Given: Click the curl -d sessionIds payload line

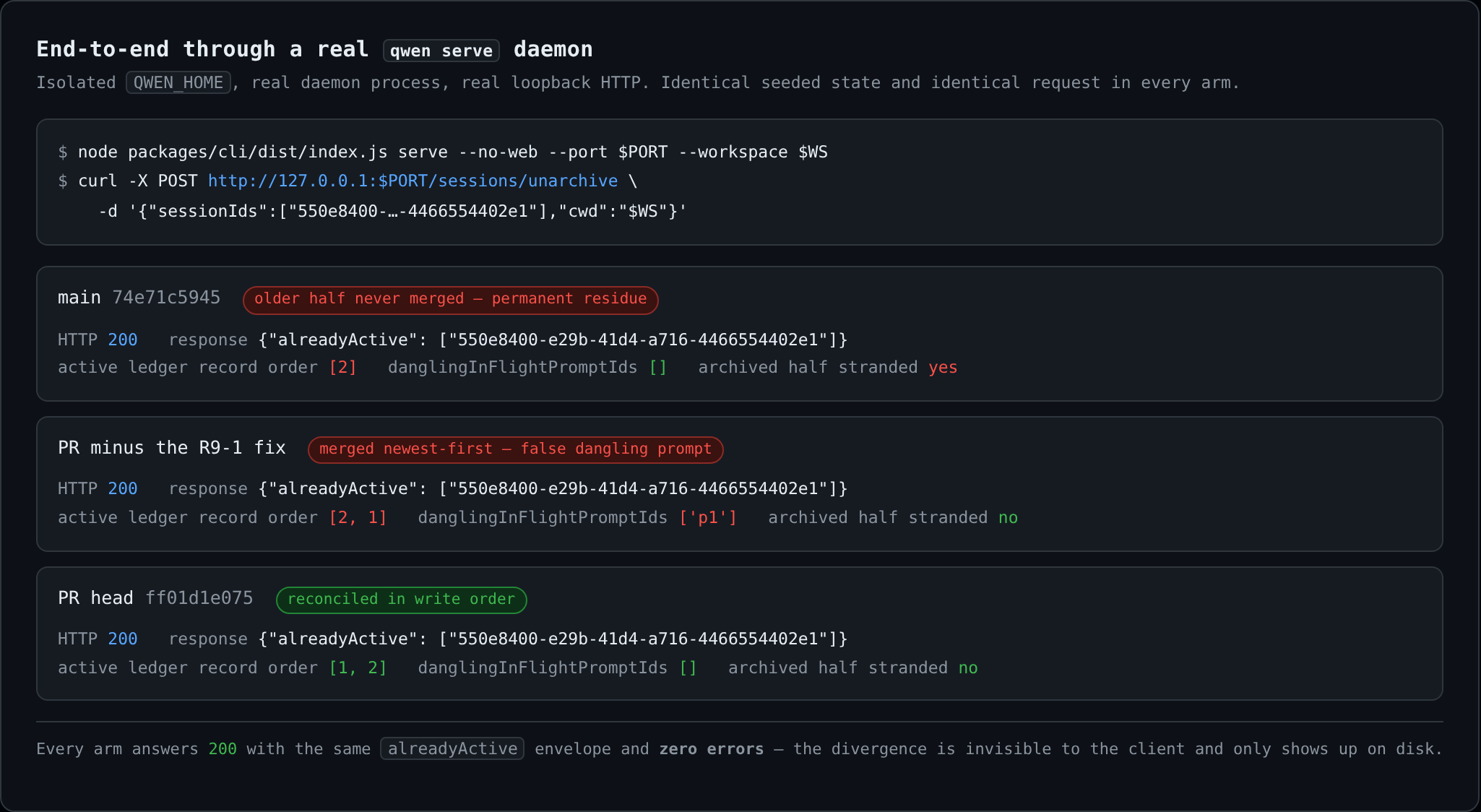Looking at the screenshot, I should tap(392, 212).
